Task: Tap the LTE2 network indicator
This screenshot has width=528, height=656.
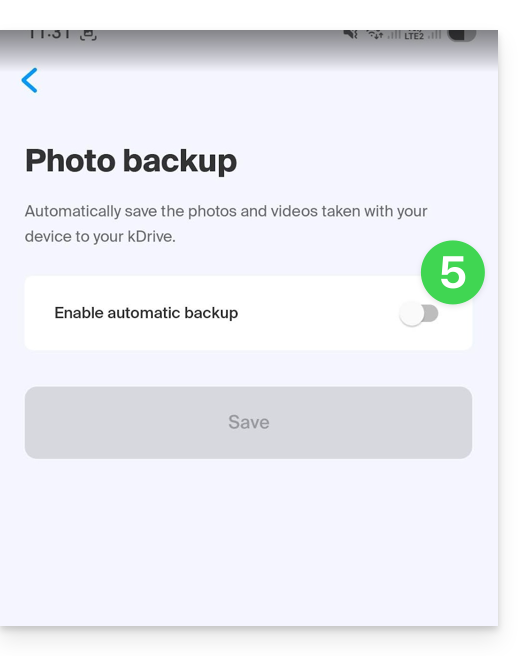Action: point(414,35)
